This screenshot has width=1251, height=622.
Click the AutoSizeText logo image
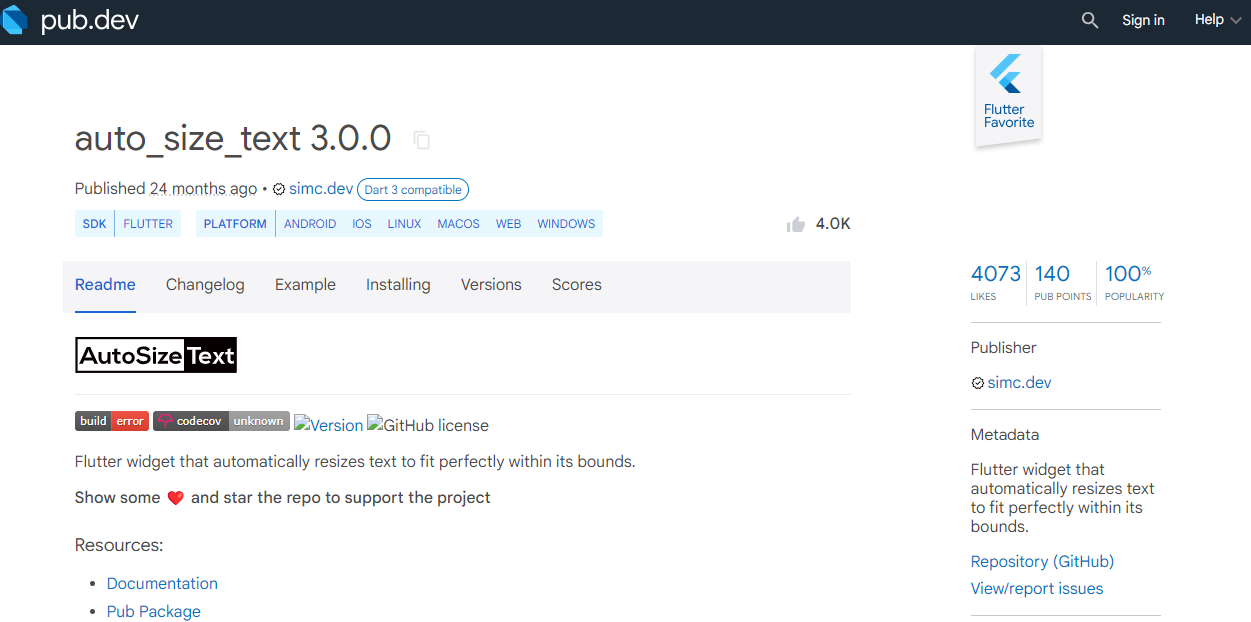click(x=156, y=355)
